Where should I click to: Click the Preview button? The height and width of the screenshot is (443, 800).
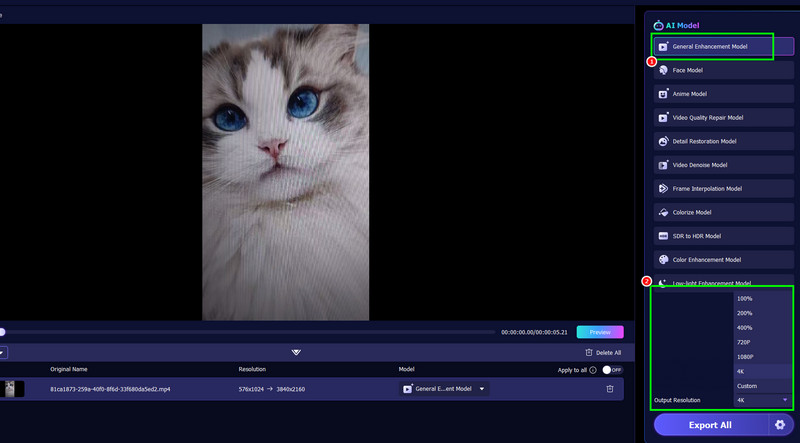coord(600,332)
